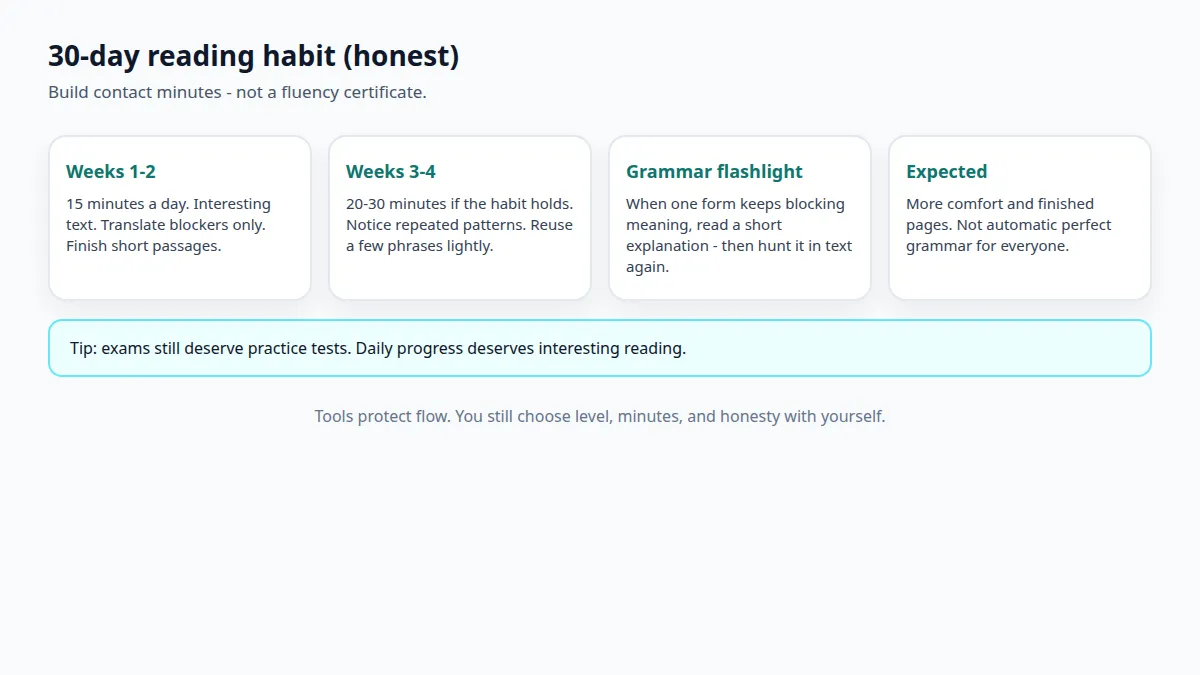Click the cyan Tip banner
Viewport: 1200px width, 675px height.
coord(600,348)
